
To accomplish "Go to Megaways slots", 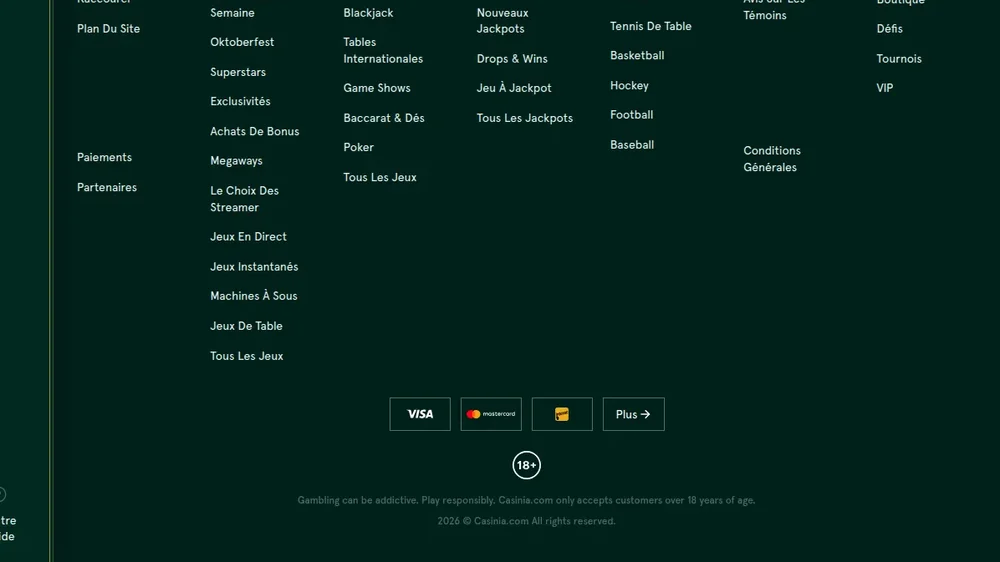I will [237, 161].
